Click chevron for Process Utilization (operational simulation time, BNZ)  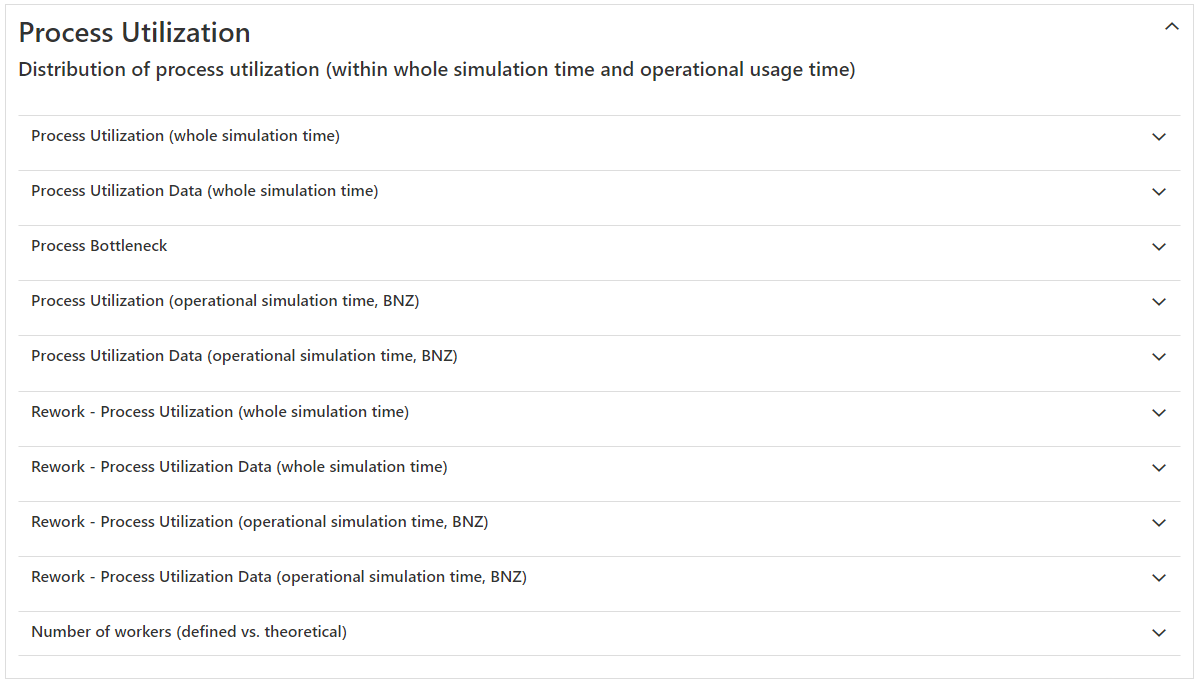pyautogui.click(x=1159, y=302)
